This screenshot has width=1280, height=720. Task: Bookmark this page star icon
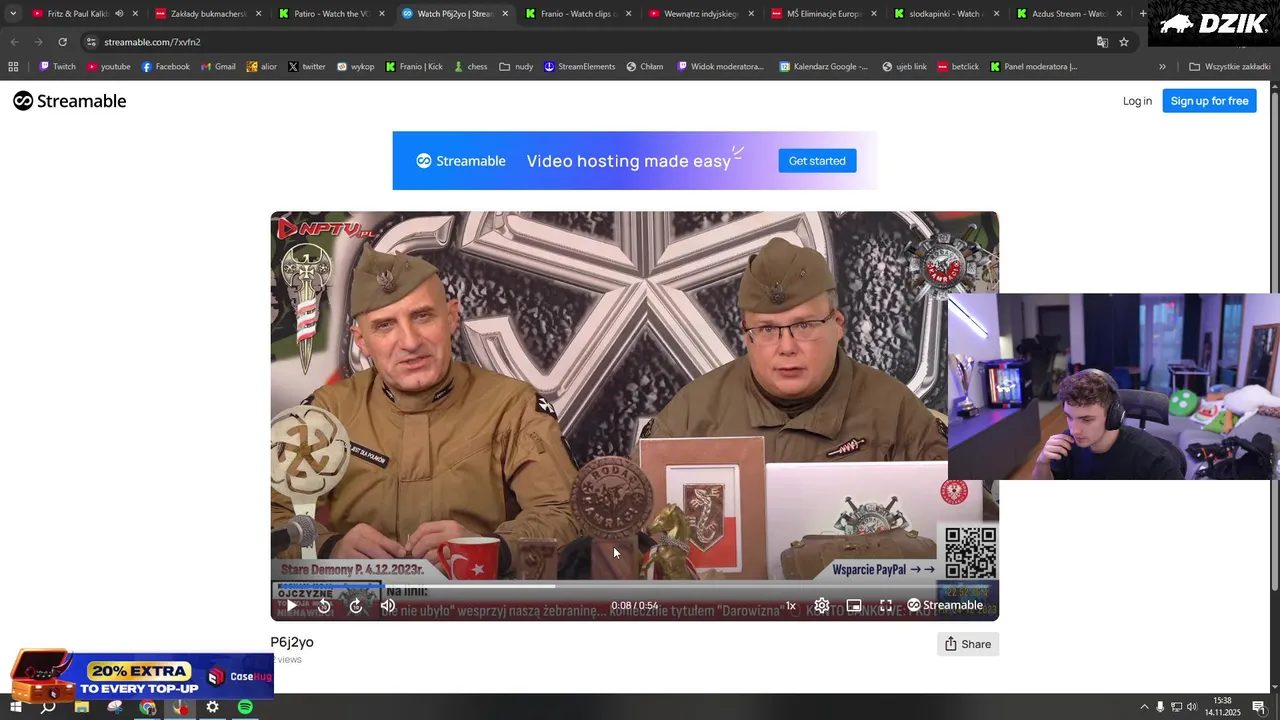(1124, 42)
